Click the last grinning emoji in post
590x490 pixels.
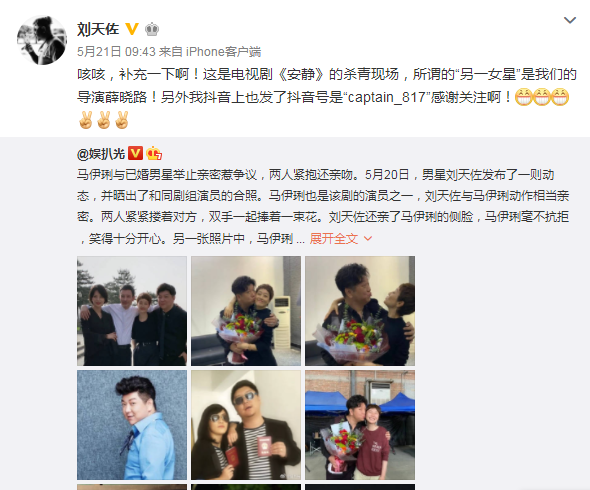coord(560,97)
